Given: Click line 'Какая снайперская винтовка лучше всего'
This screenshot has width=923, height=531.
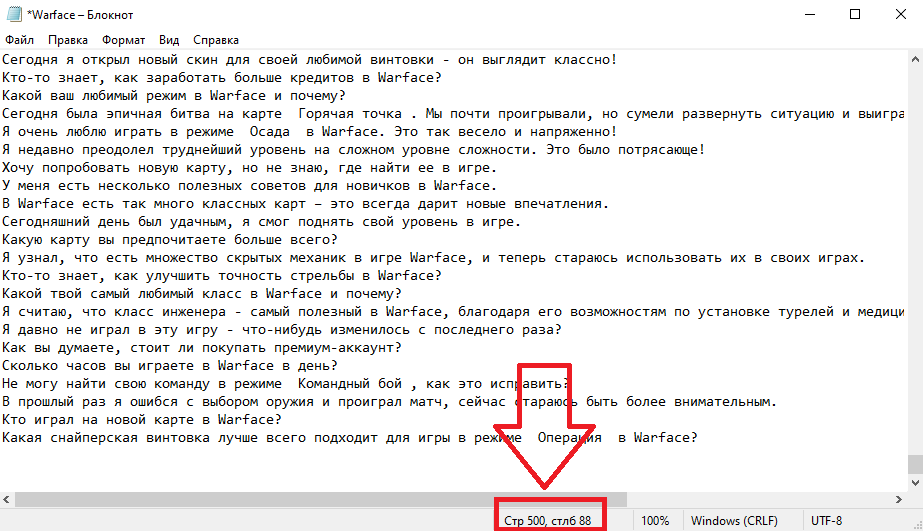Looking at the screenshot, I should (x=349, y=438).
